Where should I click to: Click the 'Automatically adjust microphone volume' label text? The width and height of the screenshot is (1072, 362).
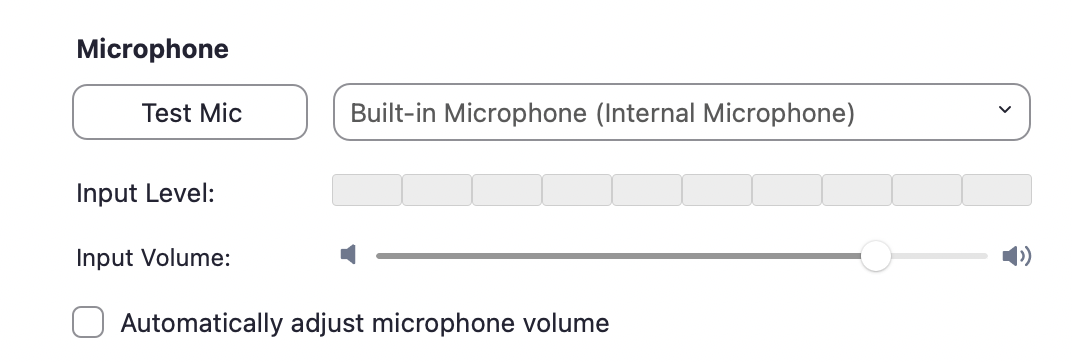[364, 322]
